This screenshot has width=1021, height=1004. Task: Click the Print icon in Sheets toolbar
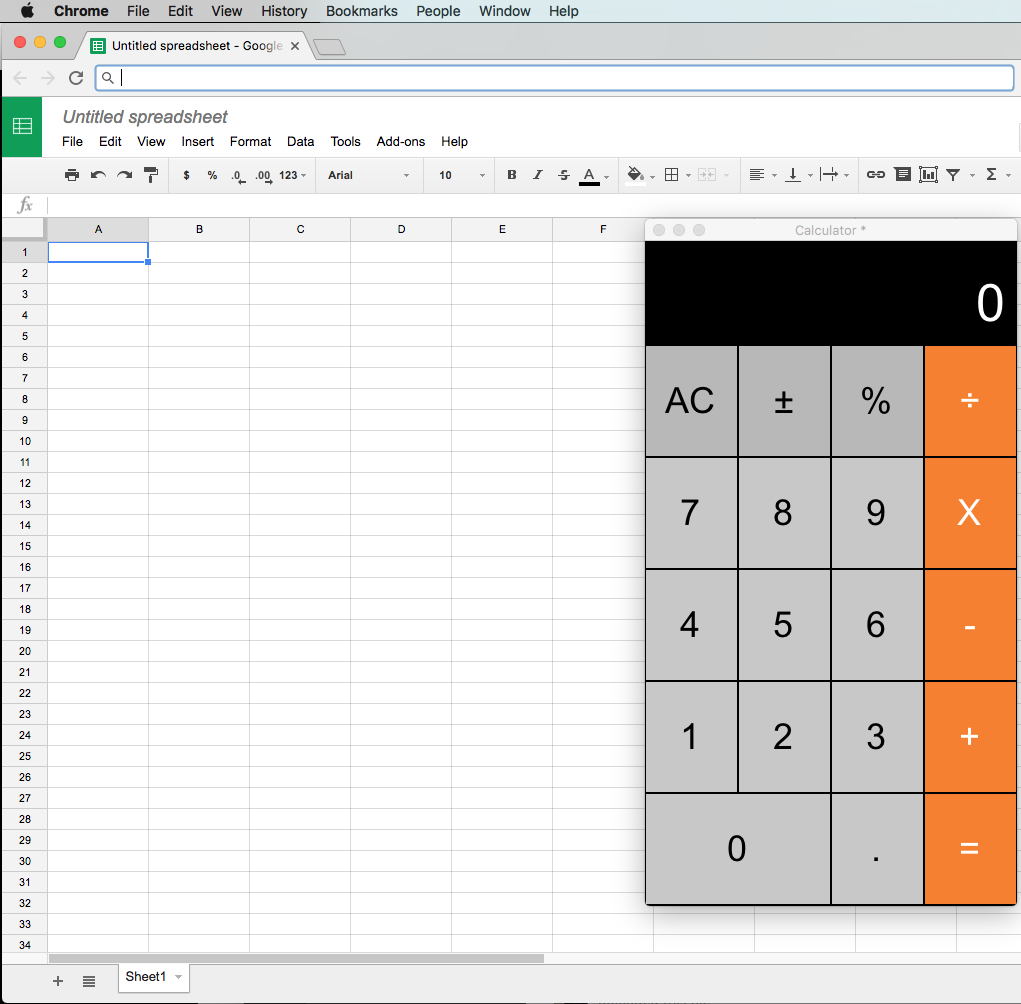(x=72, y=174)
